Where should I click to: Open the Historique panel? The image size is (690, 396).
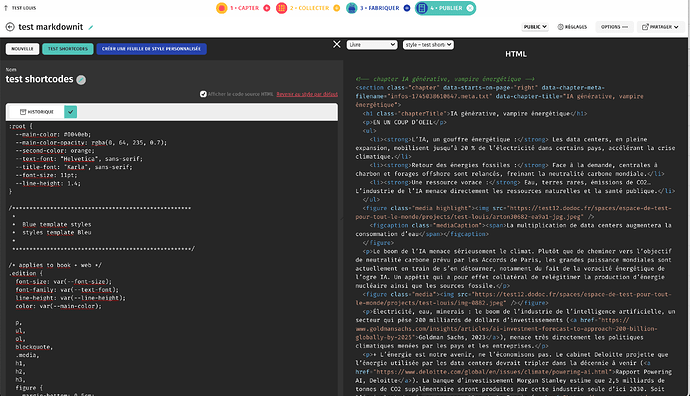37,112
